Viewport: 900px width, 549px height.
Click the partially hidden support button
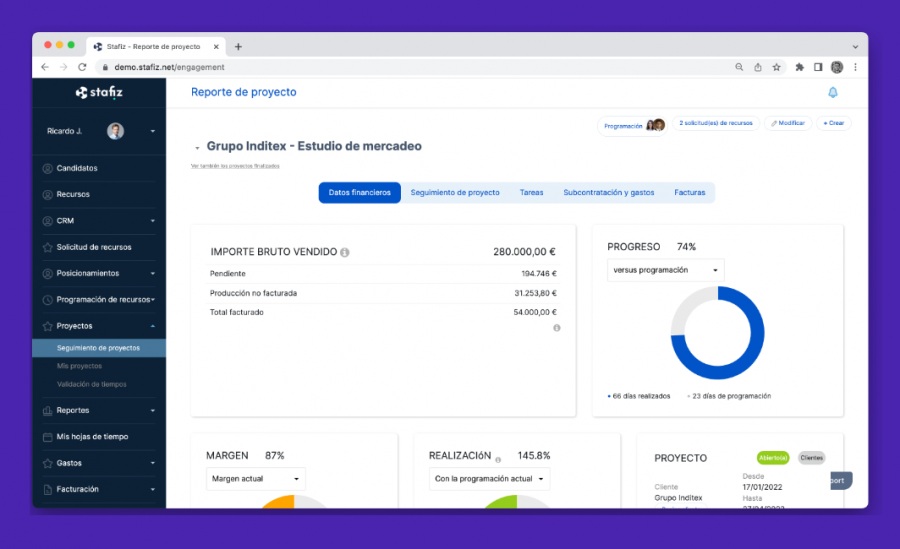pos(841,481)
